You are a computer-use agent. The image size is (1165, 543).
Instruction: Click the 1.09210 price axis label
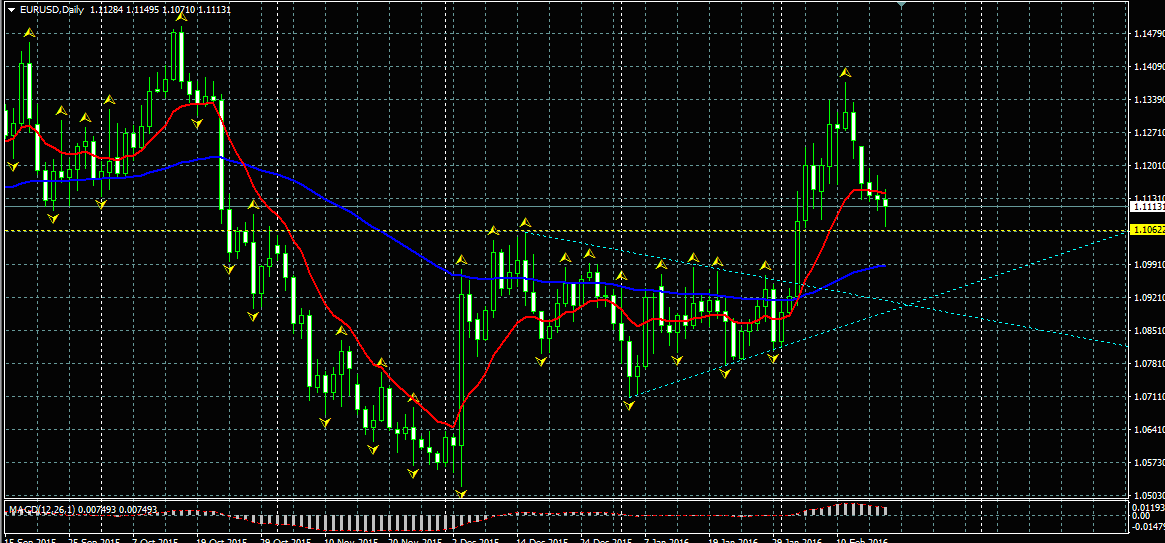click(1147, 298)
